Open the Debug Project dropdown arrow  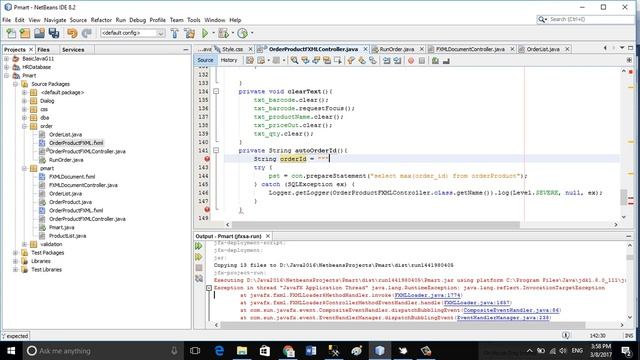click(233, 33)
